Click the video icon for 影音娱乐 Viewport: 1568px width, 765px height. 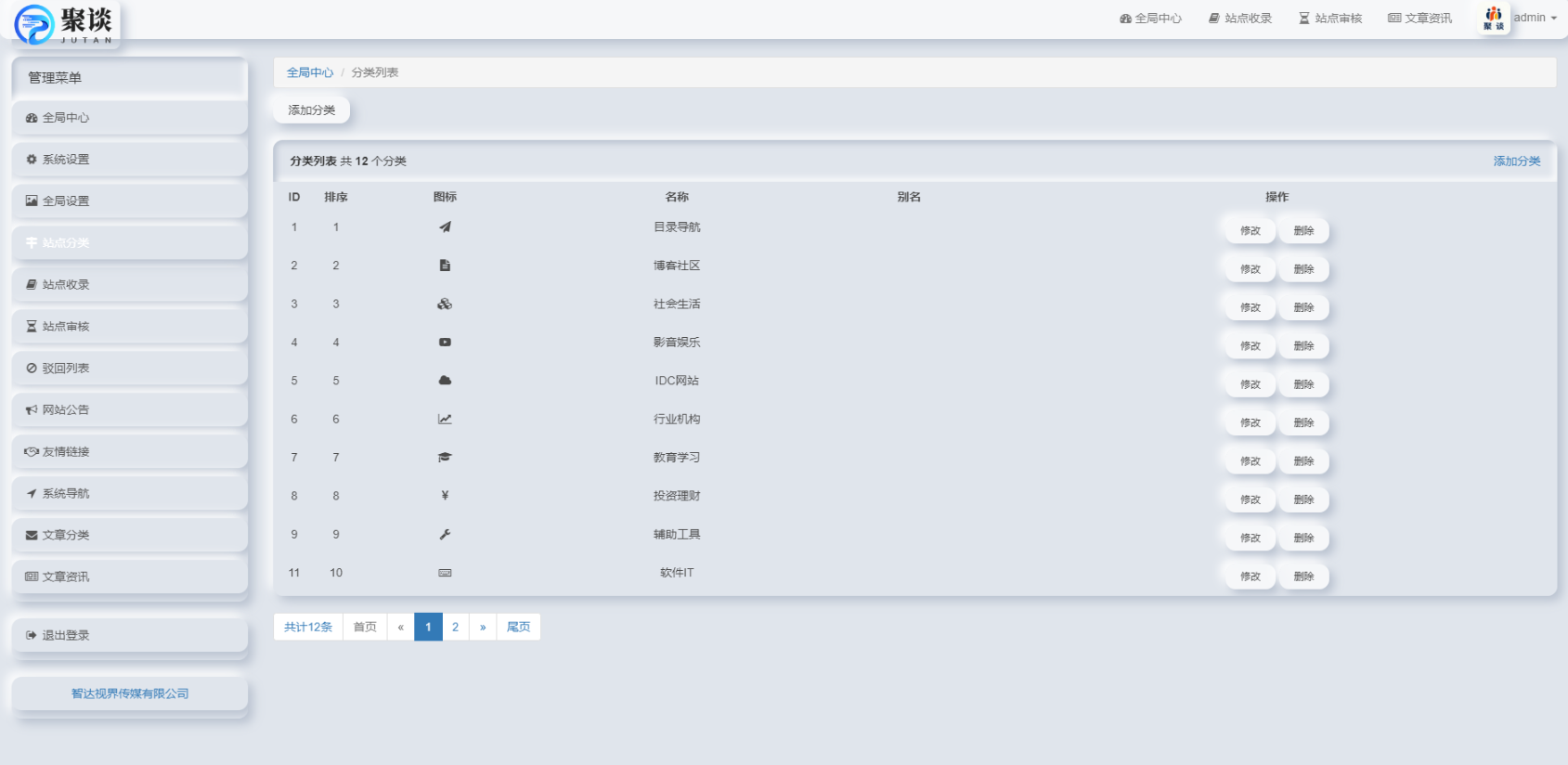point(445,343)
